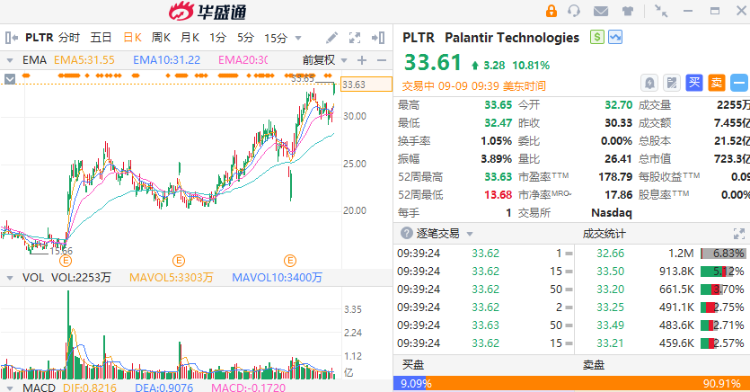Click the 52周最低 value 13.68
Image resolution: width=750 pixels, height=392 pixels.
(498, 195)
